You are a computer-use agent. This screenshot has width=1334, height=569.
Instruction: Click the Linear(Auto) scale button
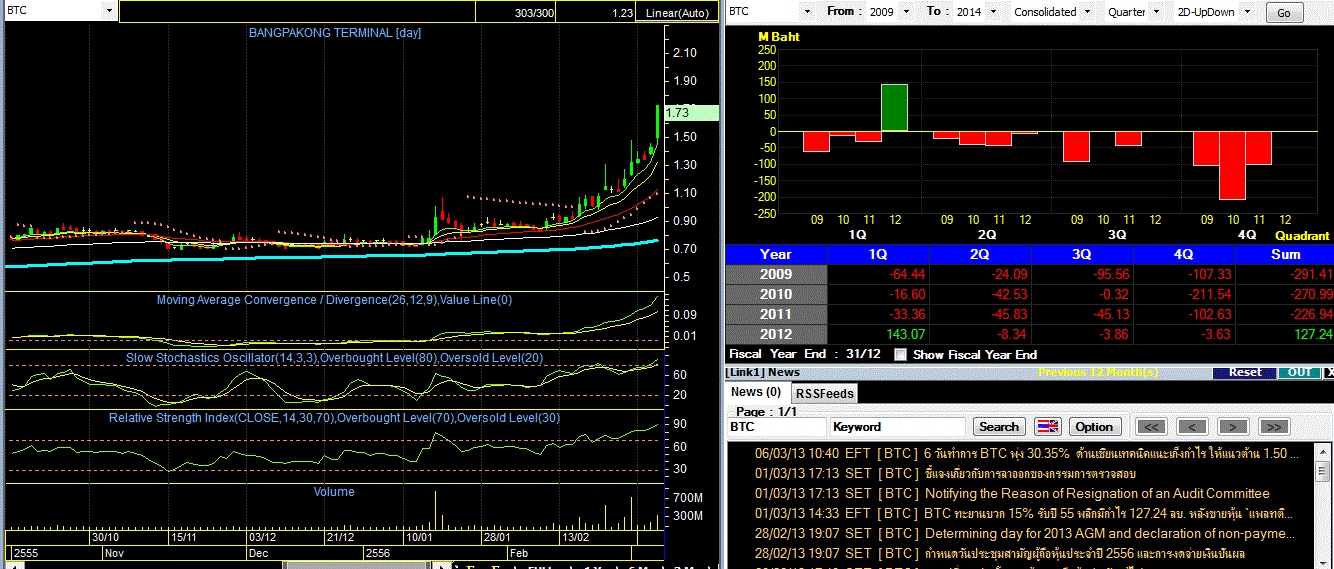point(677,13)
